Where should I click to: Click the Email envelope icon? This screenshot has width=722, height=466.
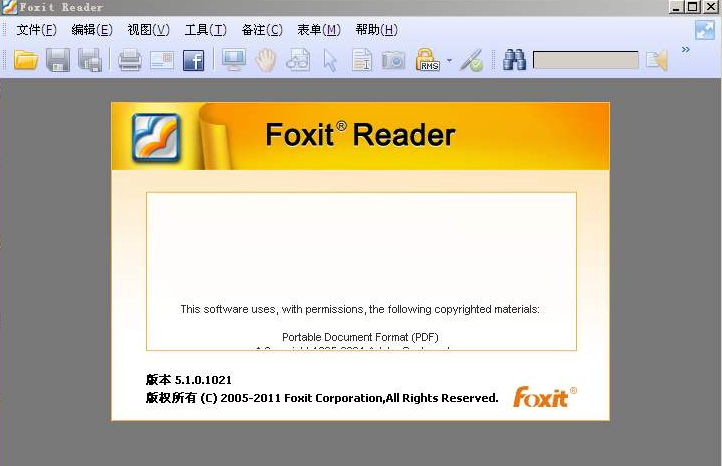click(x=162, y=60)
